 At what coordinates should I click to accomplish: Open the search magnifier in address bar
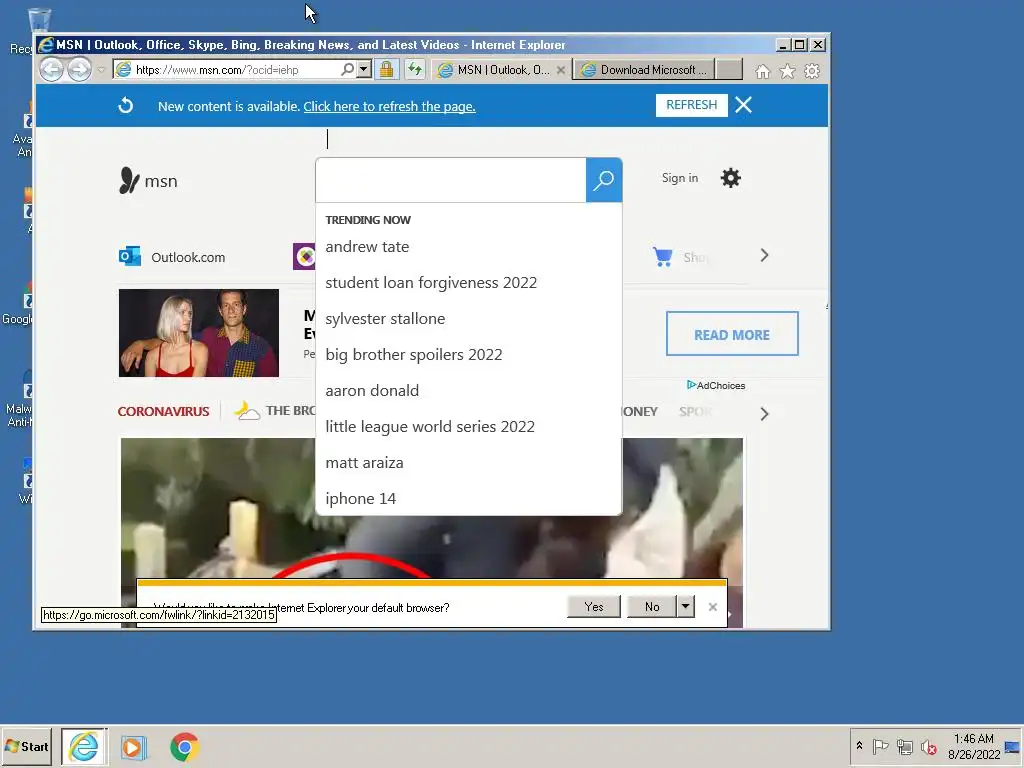(x=347, y=69)
